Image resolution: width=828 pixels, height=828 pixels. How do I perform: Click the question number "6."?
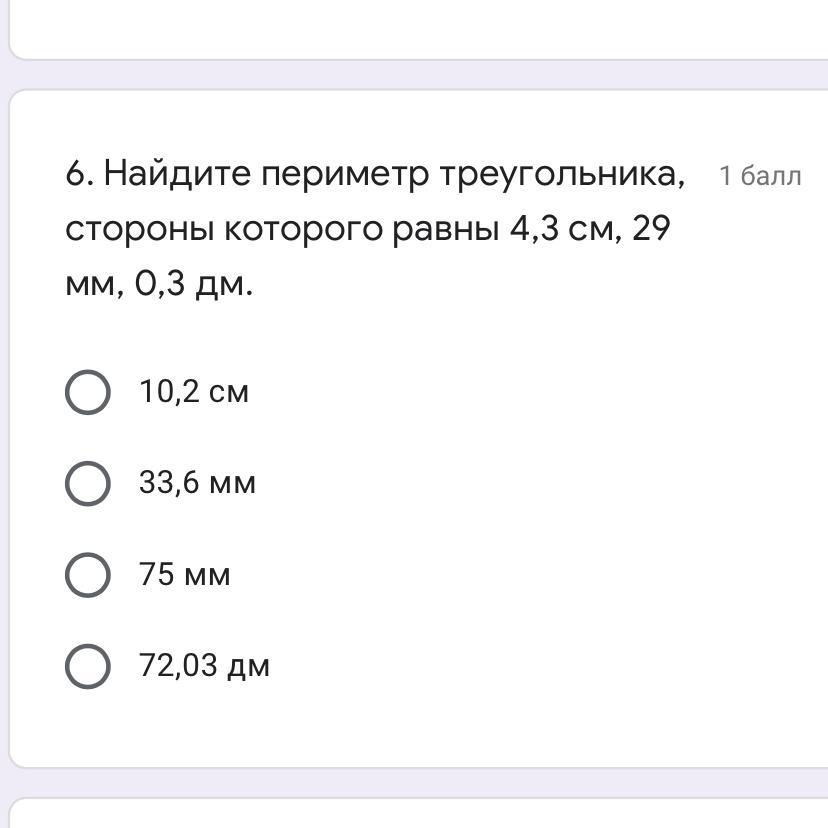80,175
